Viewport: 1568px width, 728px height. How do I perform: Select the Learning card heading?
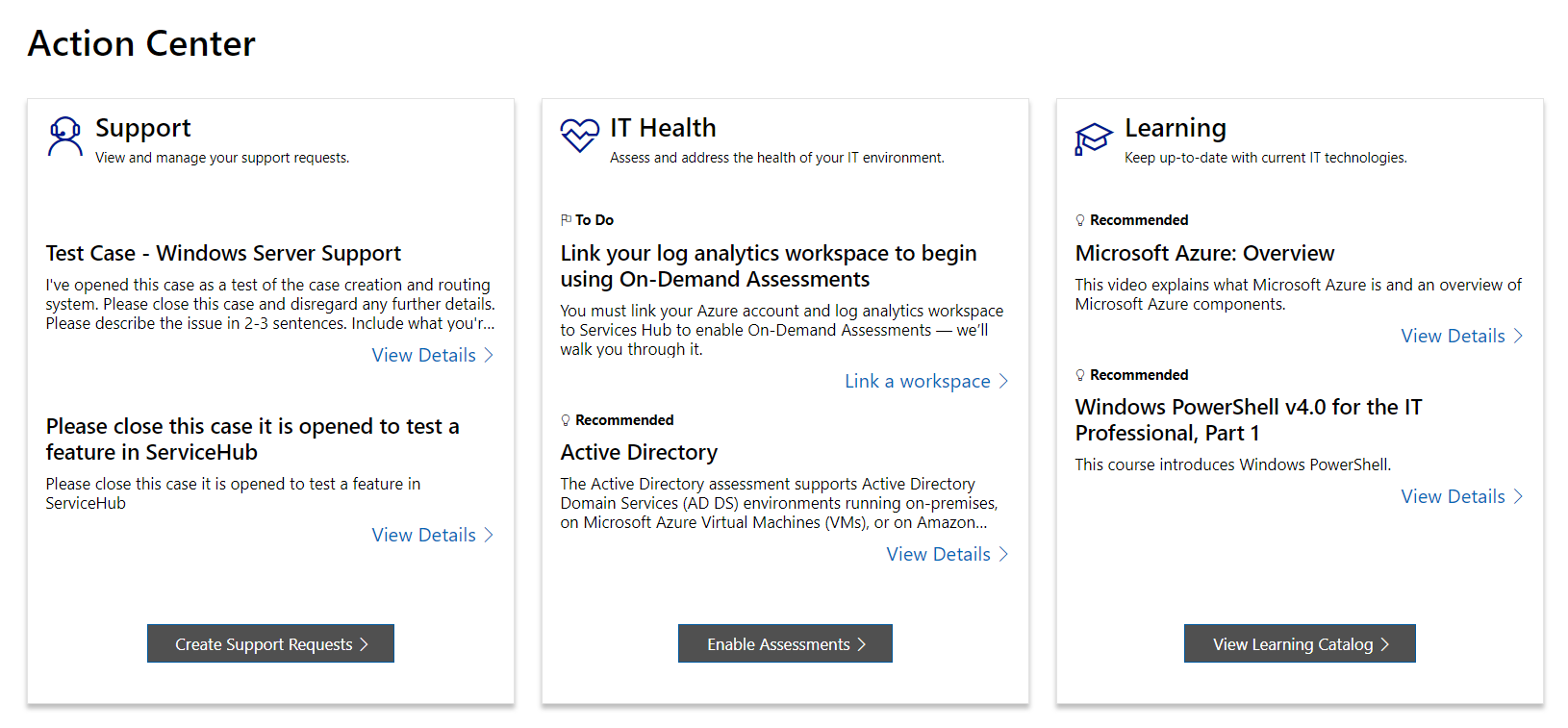pyautogui.click(x=1176, y=128)
